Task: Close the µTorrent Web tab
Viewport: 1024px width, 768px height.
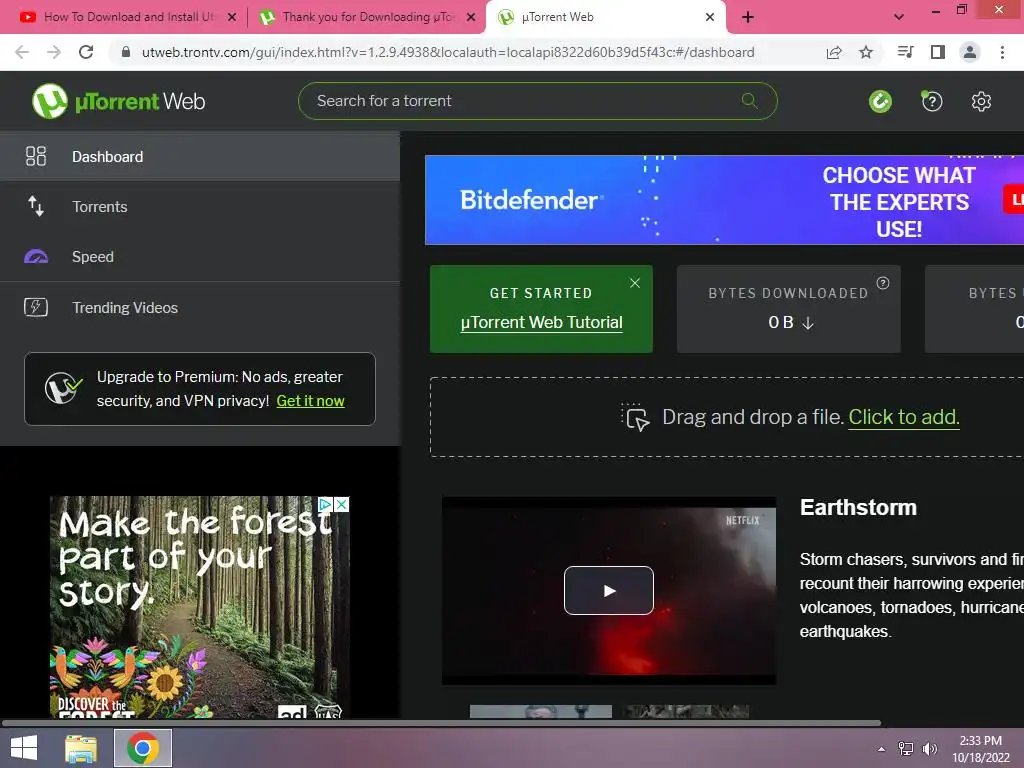Action: pos(710,17)
